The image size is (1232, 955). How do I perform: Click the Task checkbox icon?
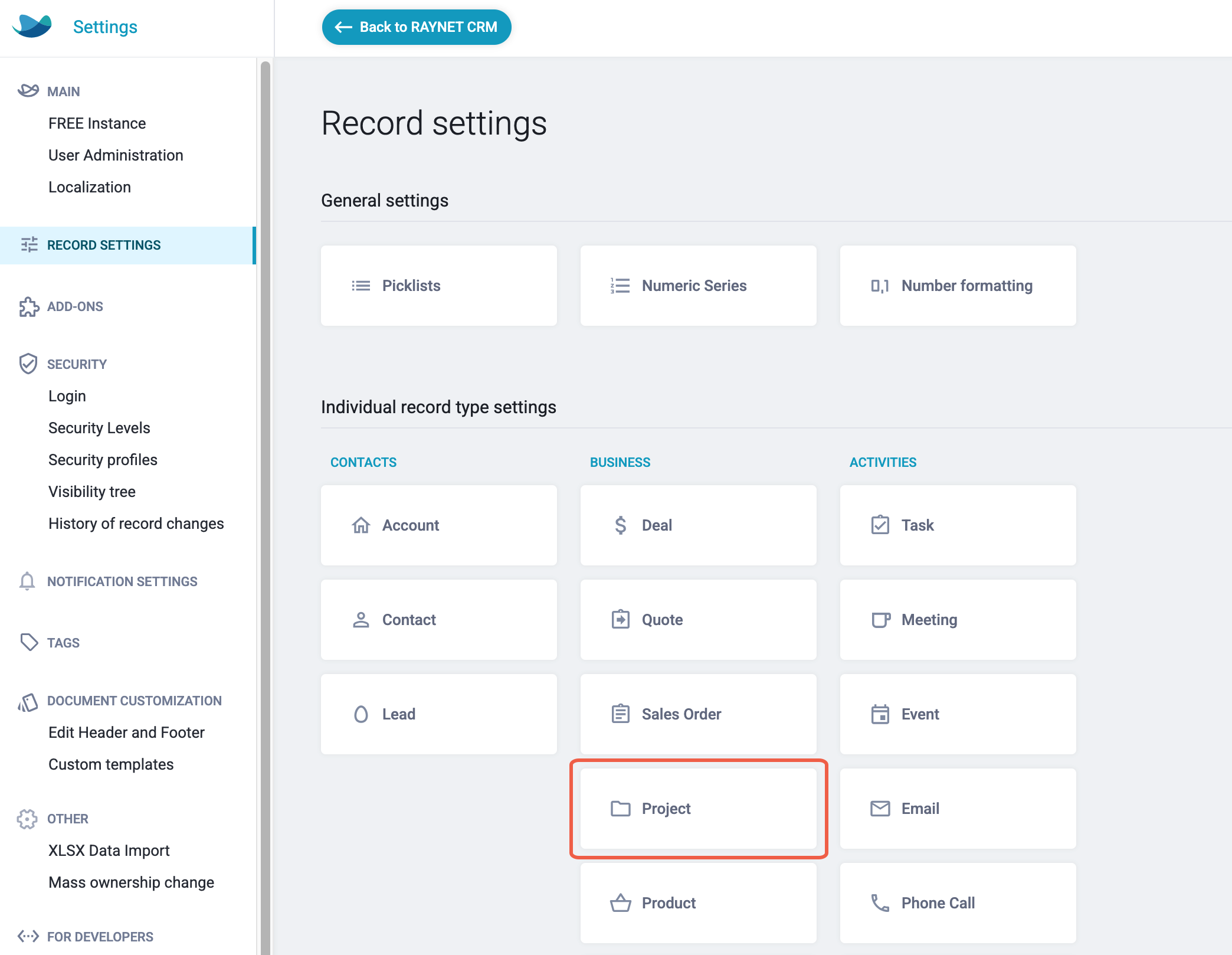pyautogui.click(x=880, y=525)
